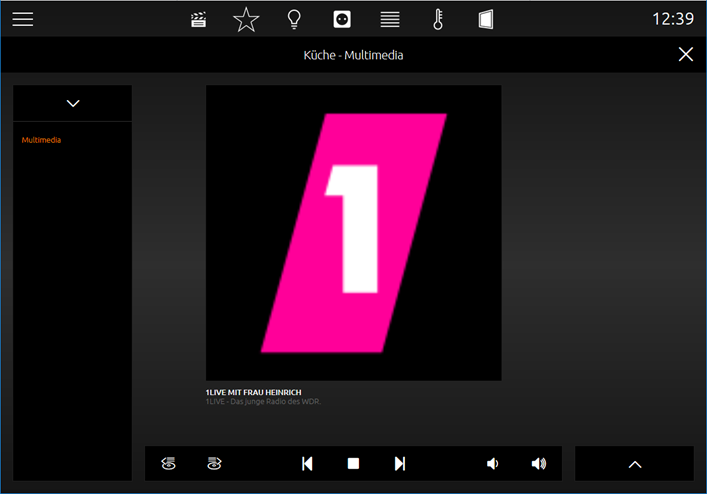Click the Küche - Multimedia header title
This screenshot has height=494, width=707.
tap(353, 55)
